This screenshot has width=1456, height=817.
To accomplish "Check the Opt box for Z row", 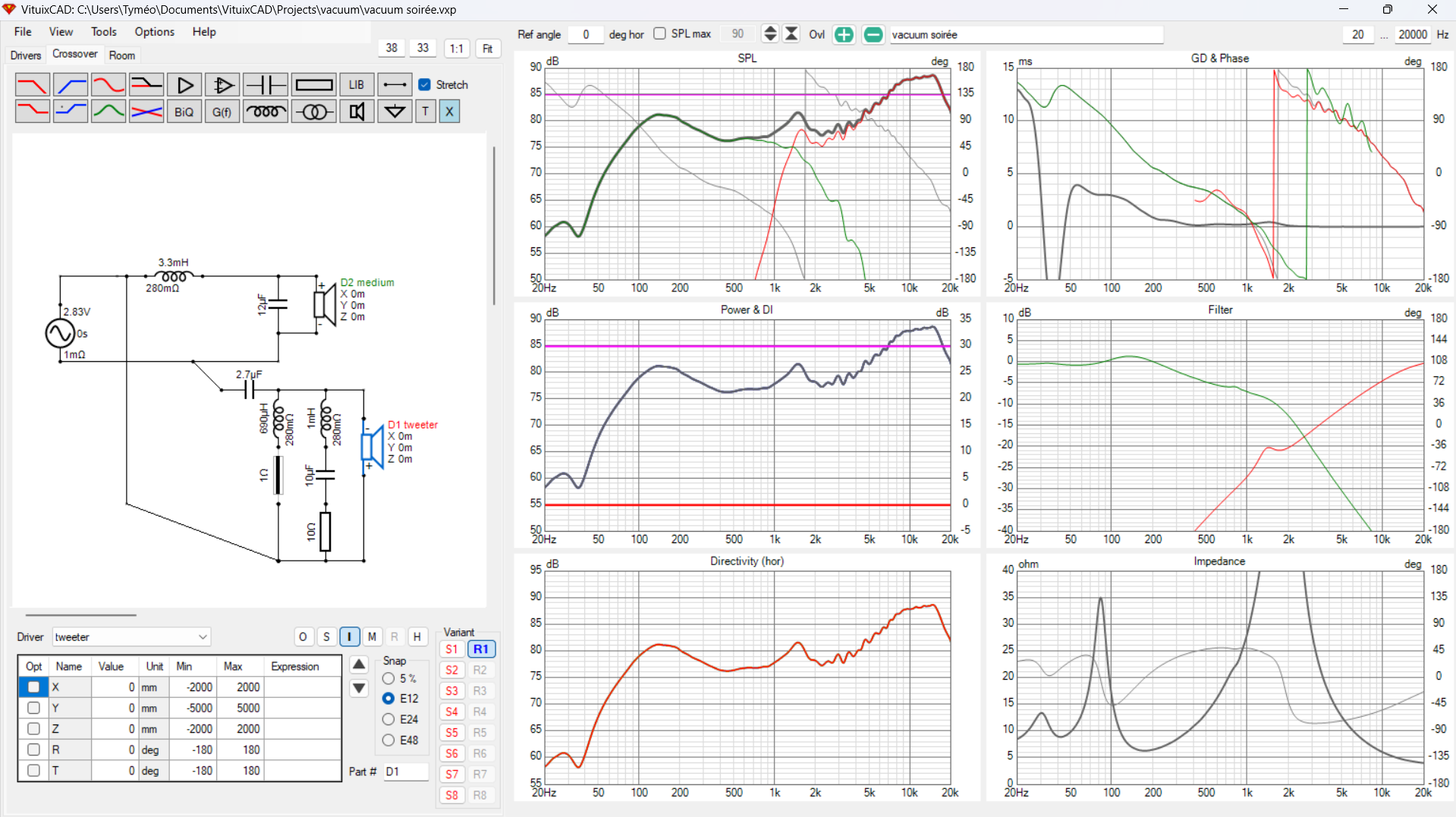I will pos(33,729).
